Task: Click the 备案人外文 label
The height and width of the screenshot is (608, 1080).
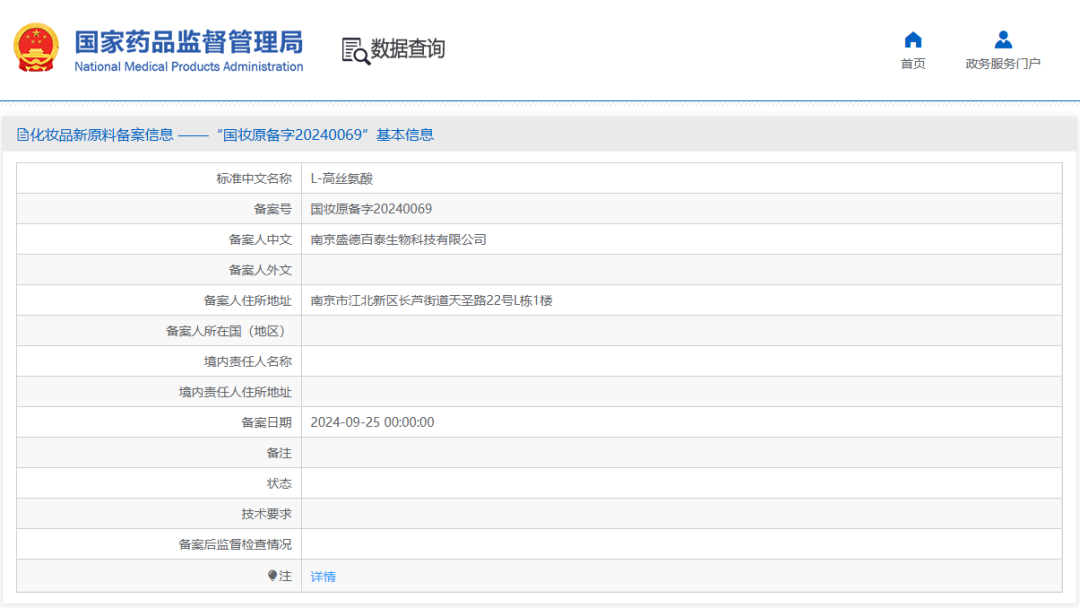Action: tap(260, 270)
